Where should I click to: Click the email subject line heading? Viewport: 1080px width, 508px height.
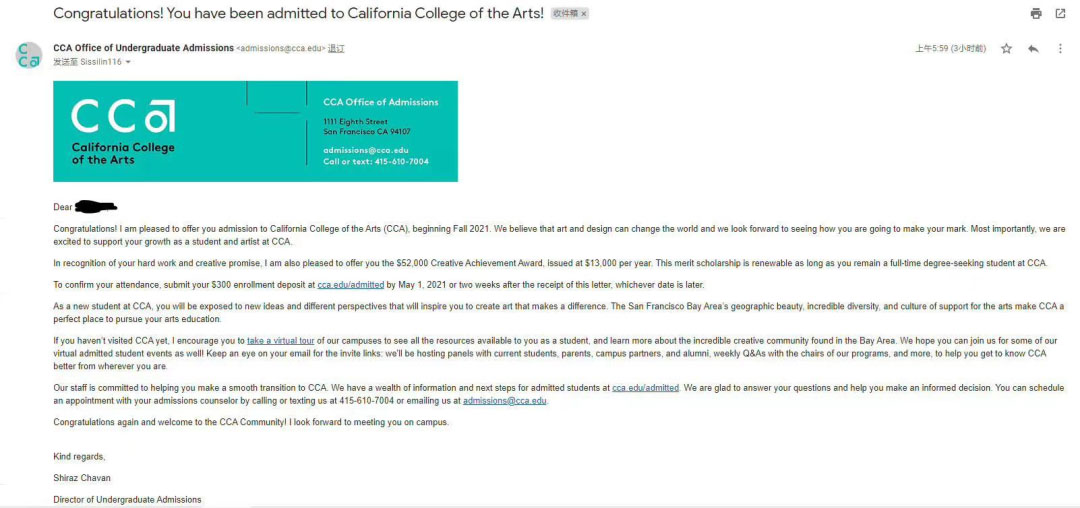point(298,13)
